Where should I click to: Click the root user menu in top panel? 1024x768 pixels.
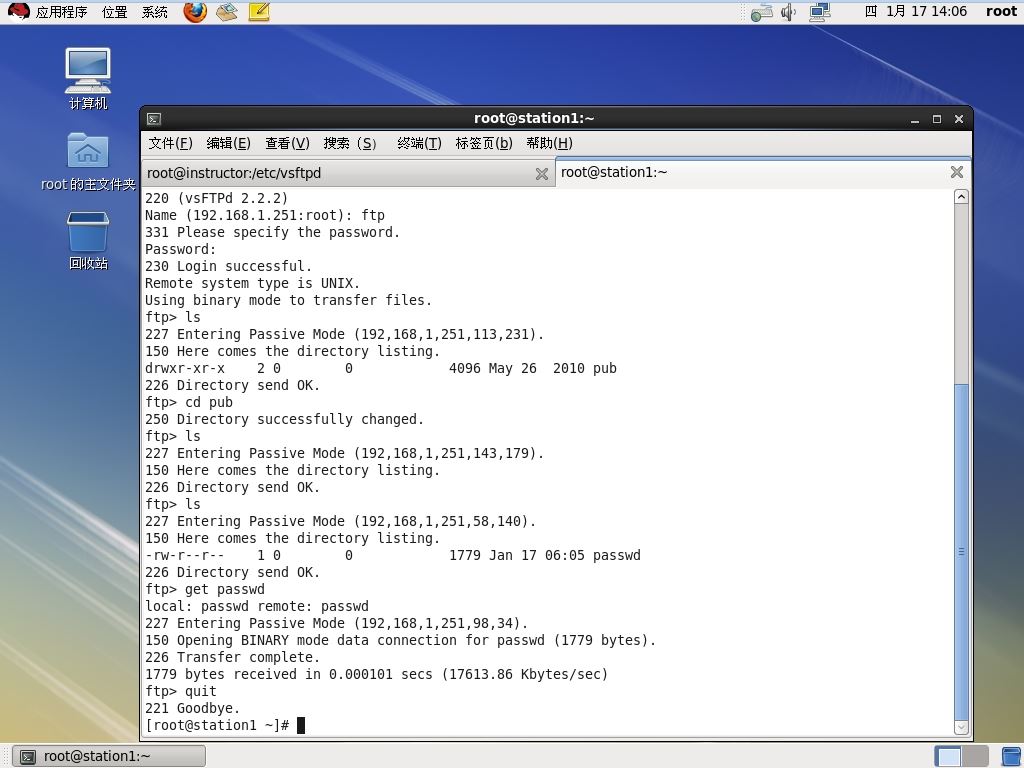(x=1001, y=11)
